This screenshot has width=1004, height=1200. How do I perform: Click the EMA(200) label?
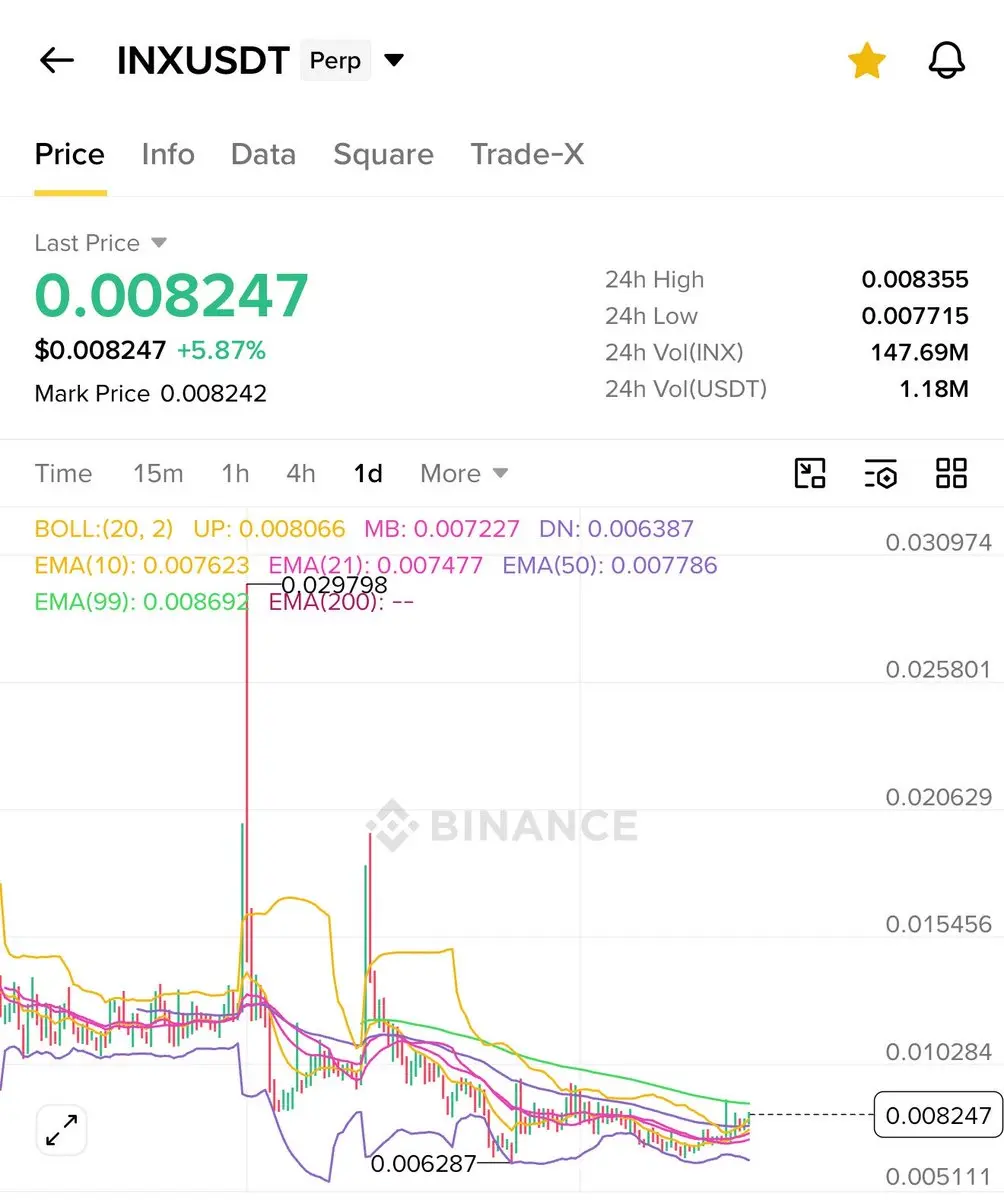pos(341,602)
